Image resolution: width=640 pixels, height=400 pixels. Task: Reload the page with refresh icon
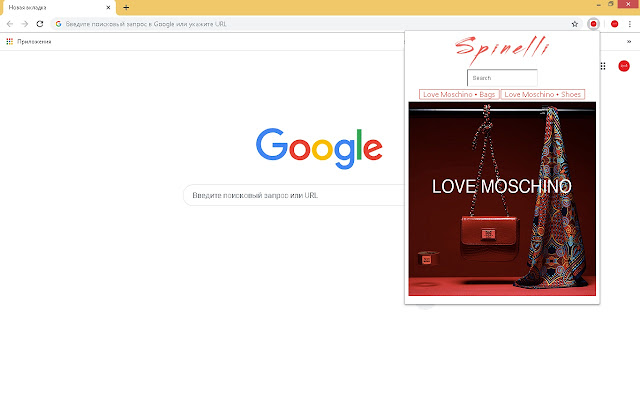(x=40, y=24)
